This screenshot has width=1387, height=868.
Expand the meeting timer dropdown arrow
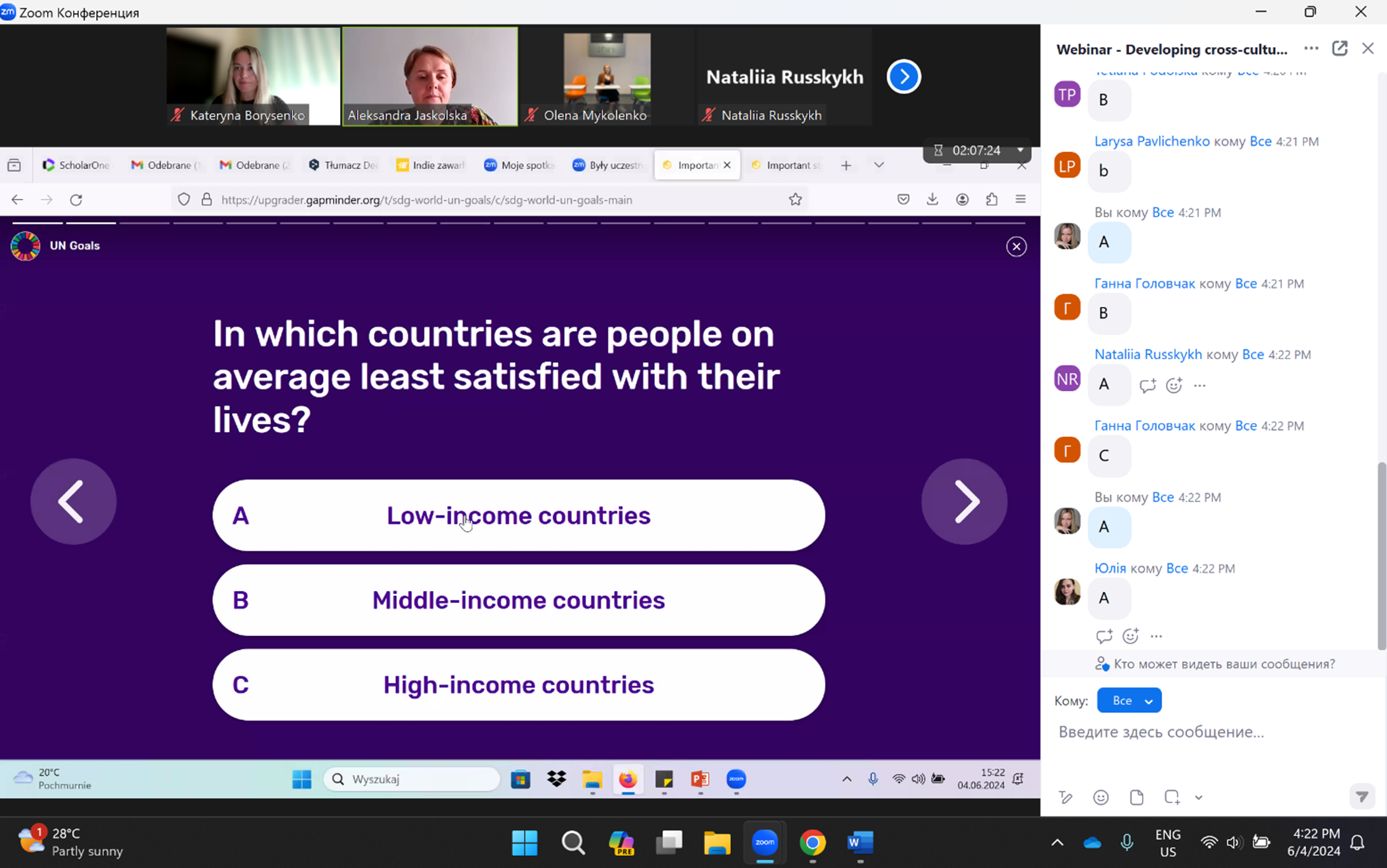[1020, 150]
